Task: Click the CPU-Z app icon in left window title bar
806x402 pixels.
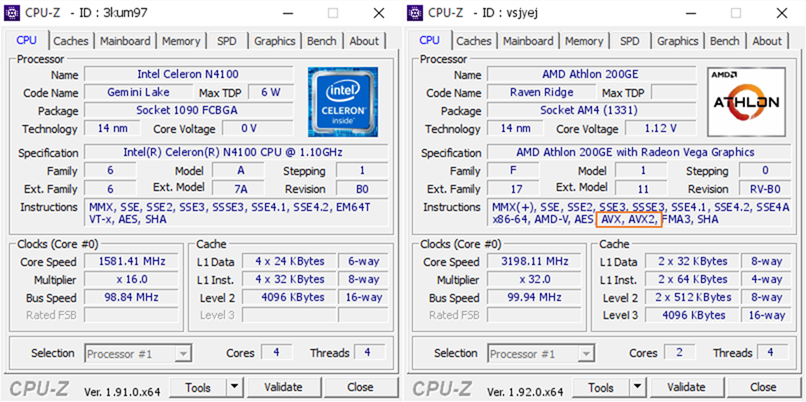Action: tap(13, 13)
